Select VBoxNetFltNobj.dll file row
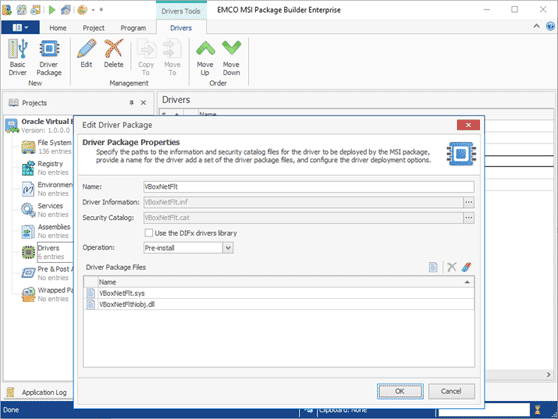Screen dimensions: 558x419 [x=279, y=304]
